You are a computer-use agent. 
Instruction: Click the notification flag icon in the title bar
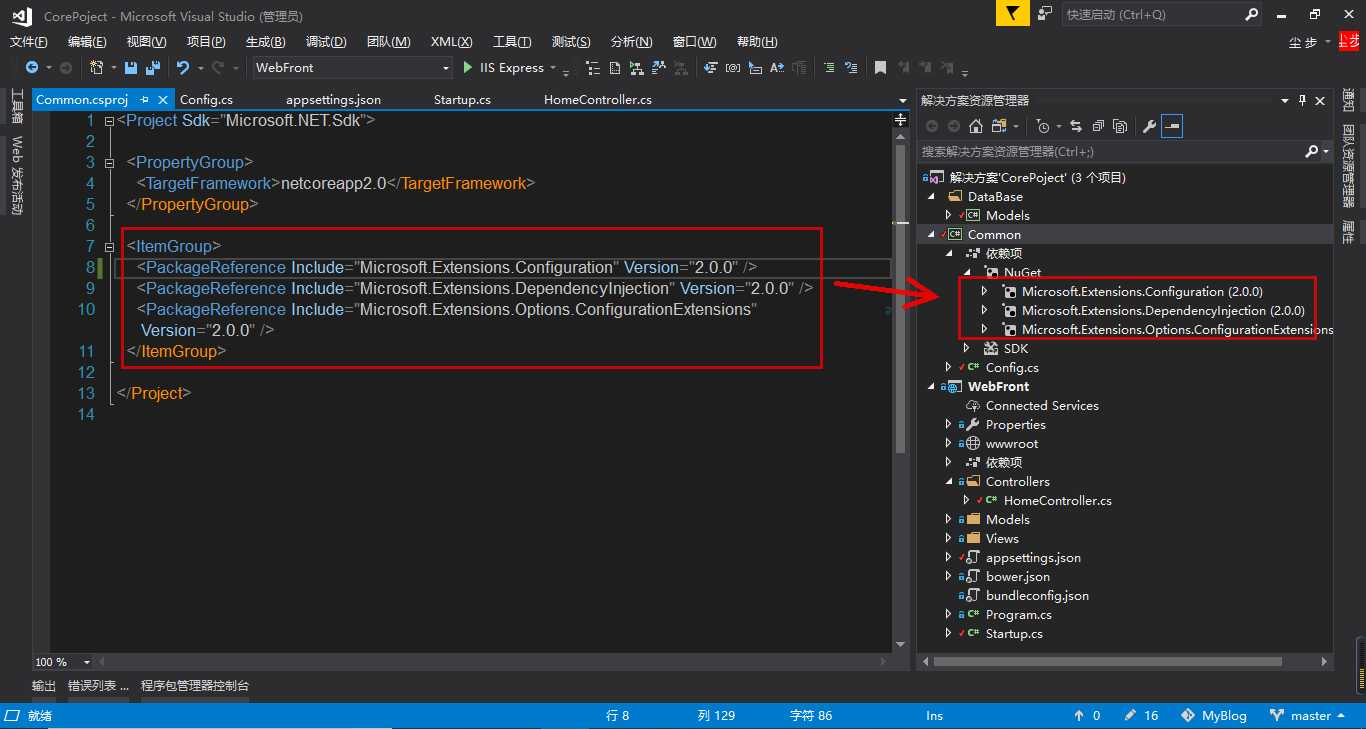tap(1012, 14)
